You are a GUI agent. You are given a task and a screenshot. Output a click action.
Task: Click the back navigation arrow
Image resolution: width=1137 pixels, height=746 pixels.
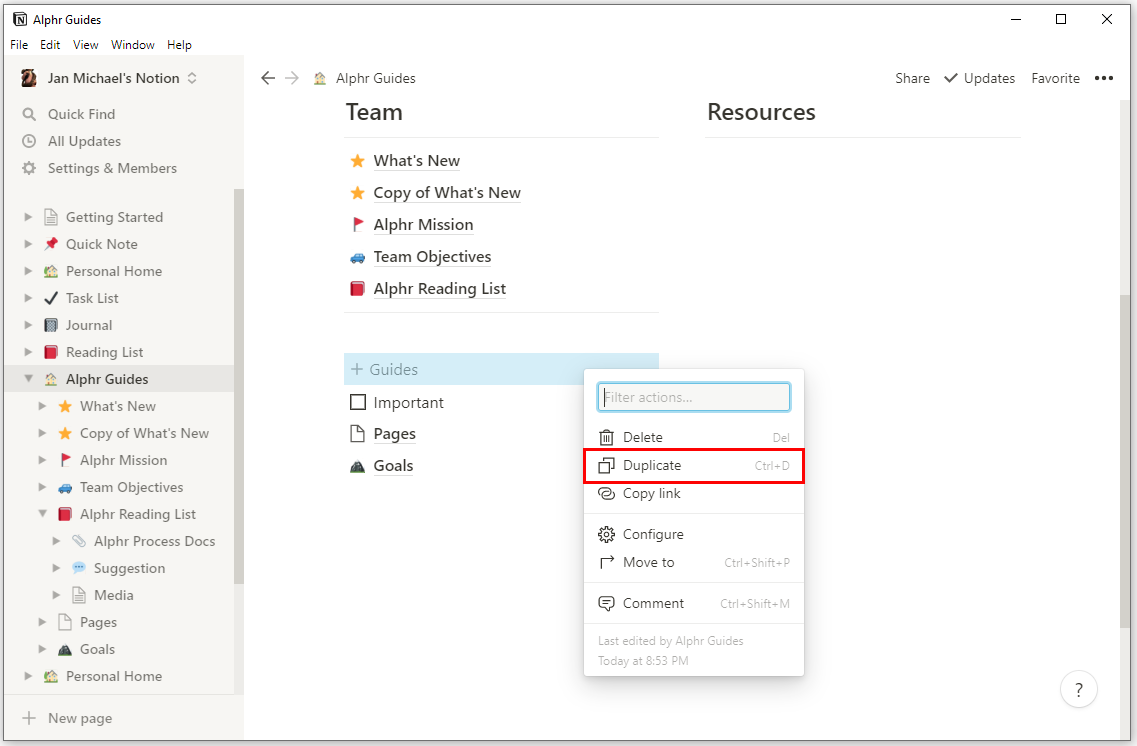point(267,78)
